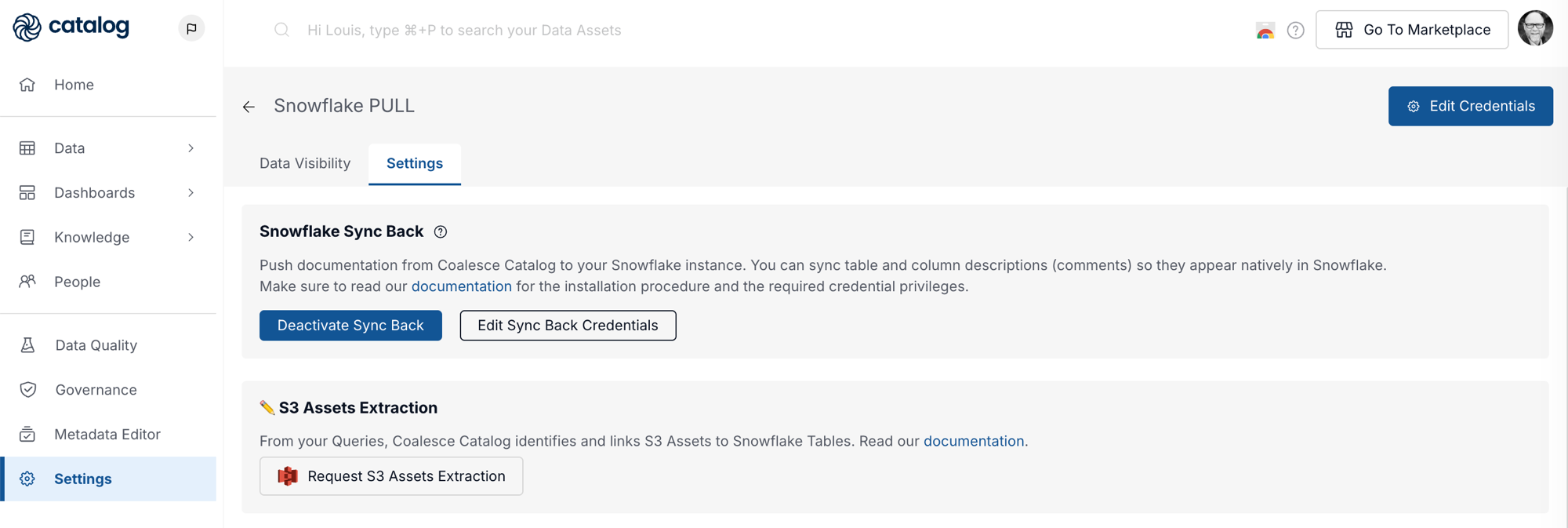The height and width of the screenshot is (528, 1568).
Task: Click Deactivate Sync Back button
Action: [350, 326]
